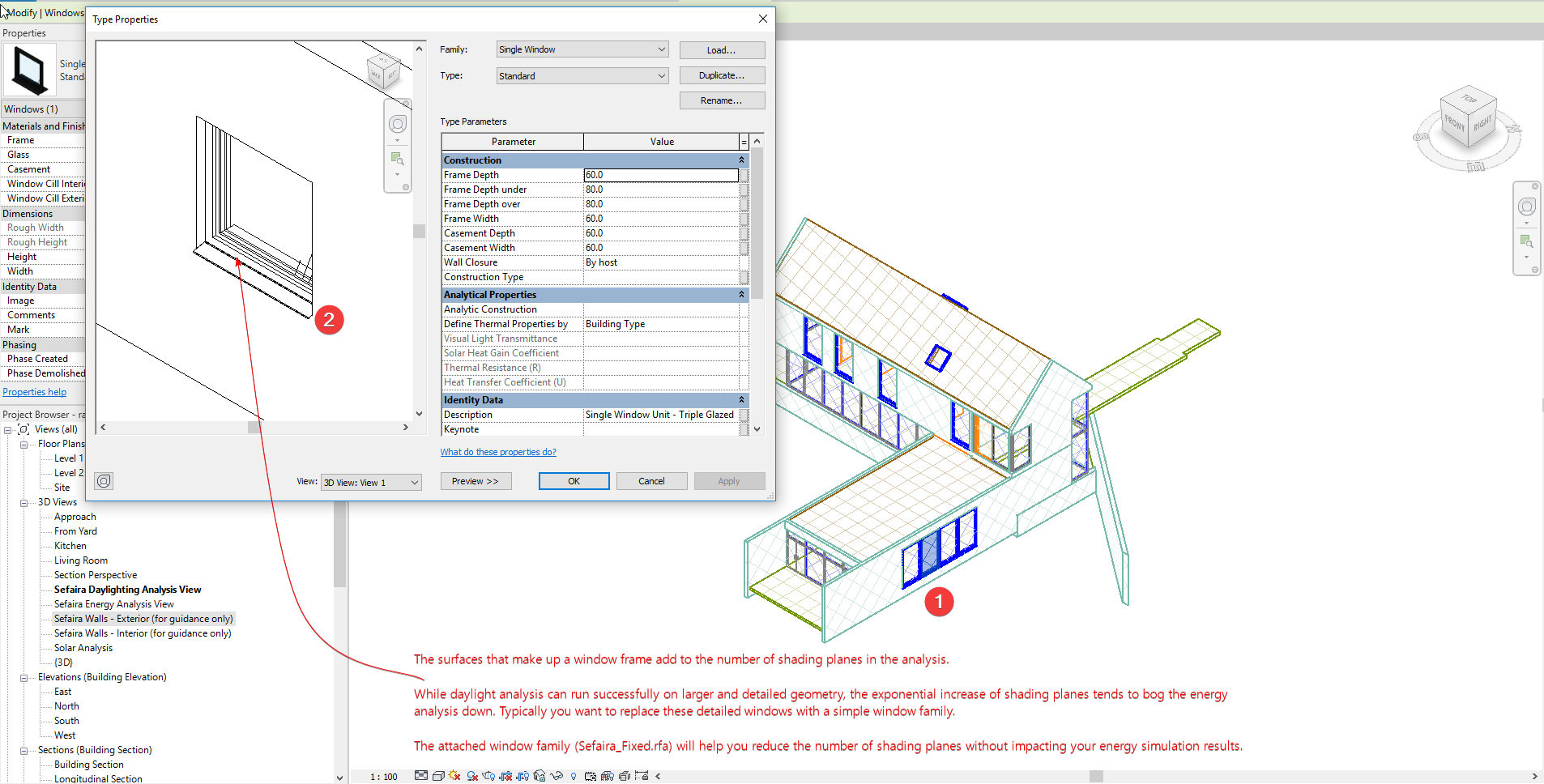1544x784 pixels.
Task: Click OK in Type Properties dialog
Action: coord(574,481)
